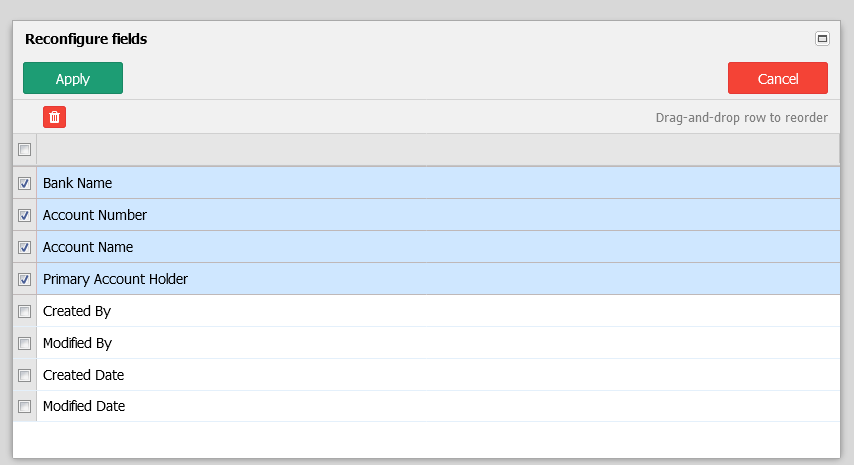The height and width of the screenshot is (465, 854).
Task: Uncheck the Account Number checkbox
Action: point(25,215)
